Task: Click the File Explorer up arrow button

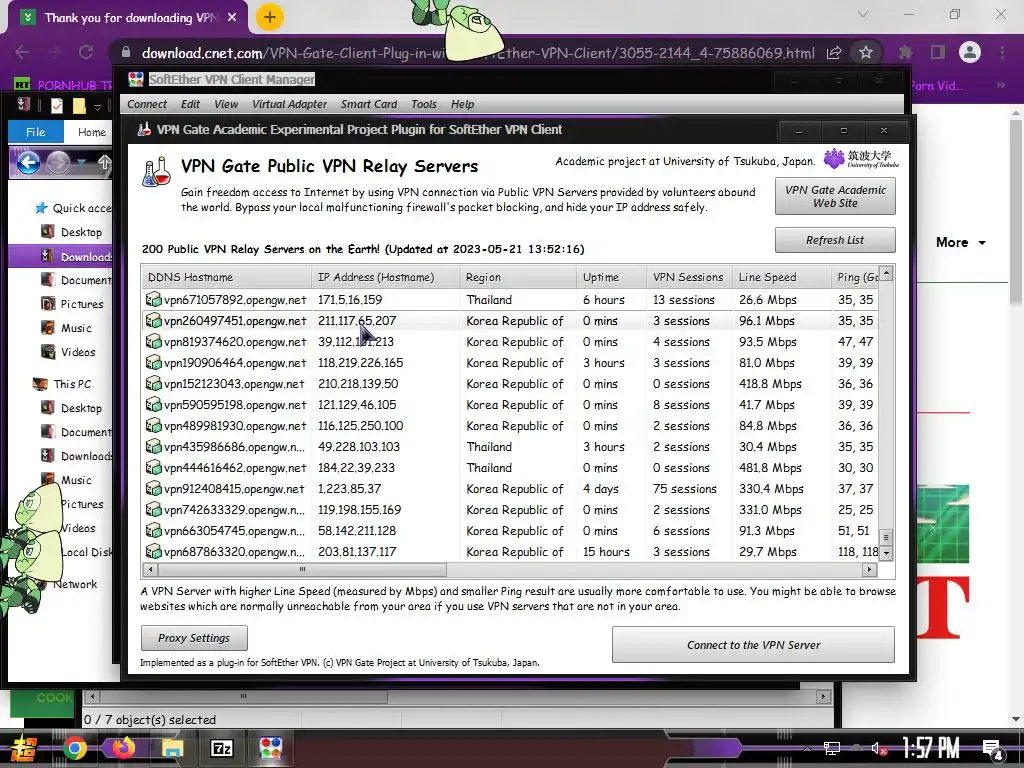Action: tap(104, 162)
